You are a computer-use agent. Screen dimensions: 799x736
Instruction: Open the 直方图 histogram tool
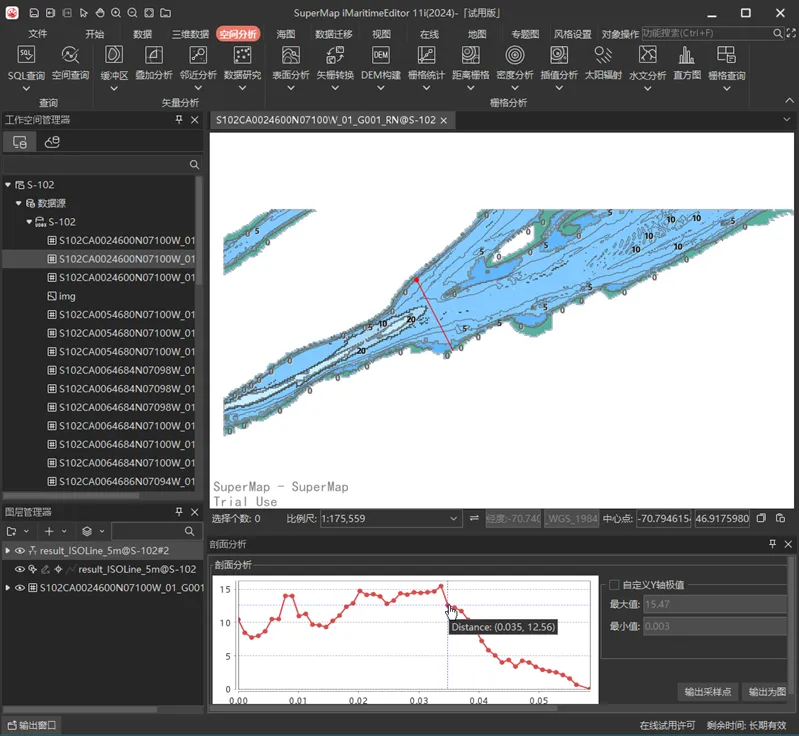686,62
